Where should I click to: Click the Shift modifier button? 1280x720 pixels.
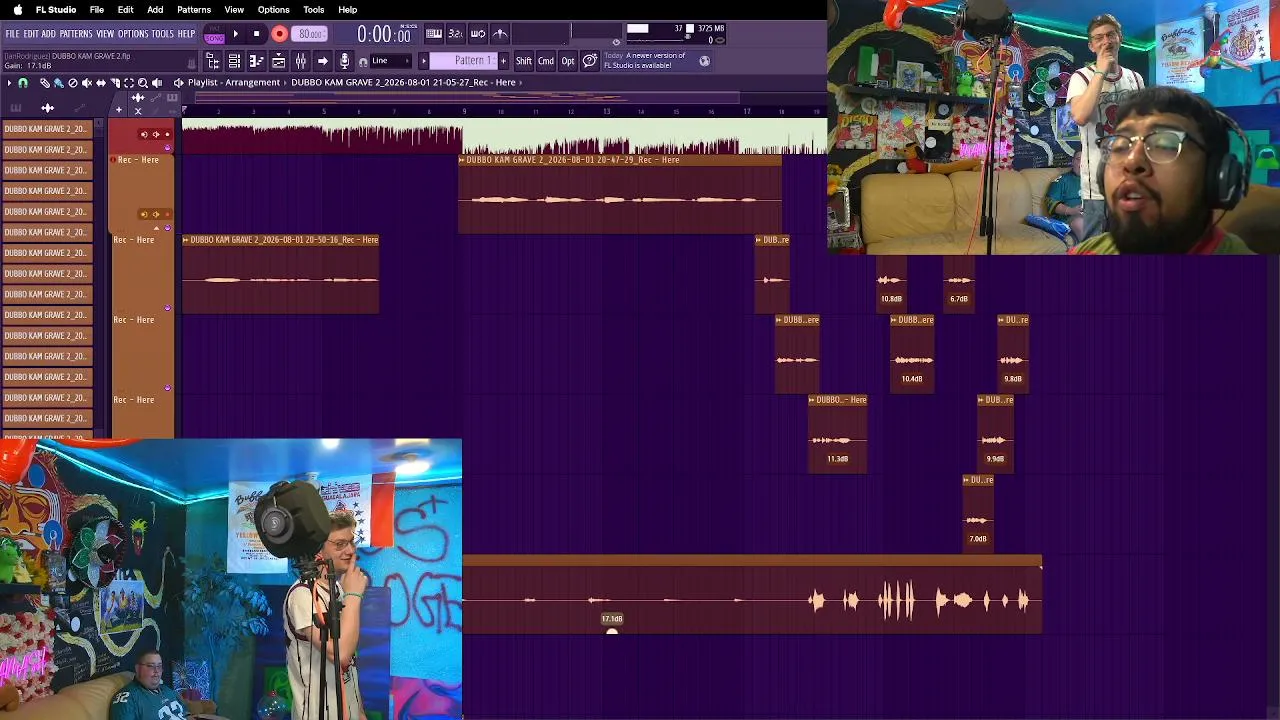pyautogui.click(x=524, y=61)
